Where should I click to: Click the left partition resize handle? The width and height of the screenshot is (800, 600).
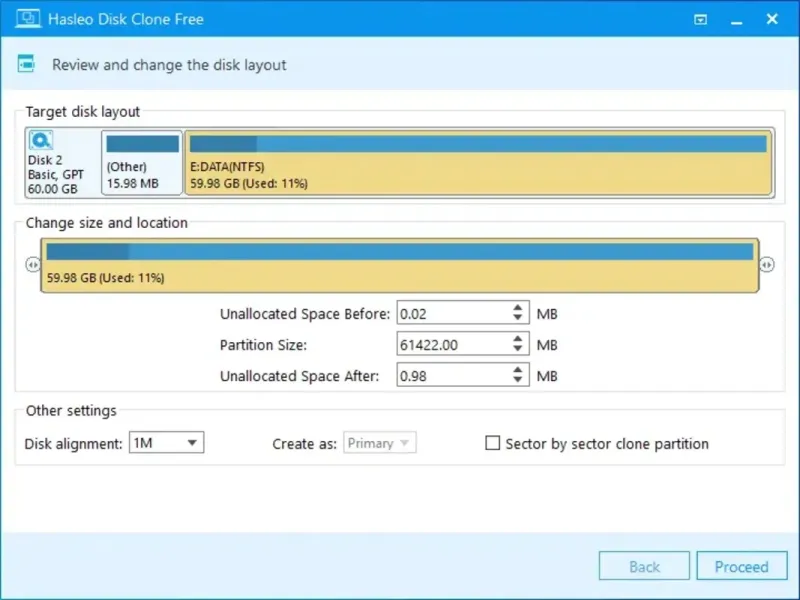click(x=32, y=265)
